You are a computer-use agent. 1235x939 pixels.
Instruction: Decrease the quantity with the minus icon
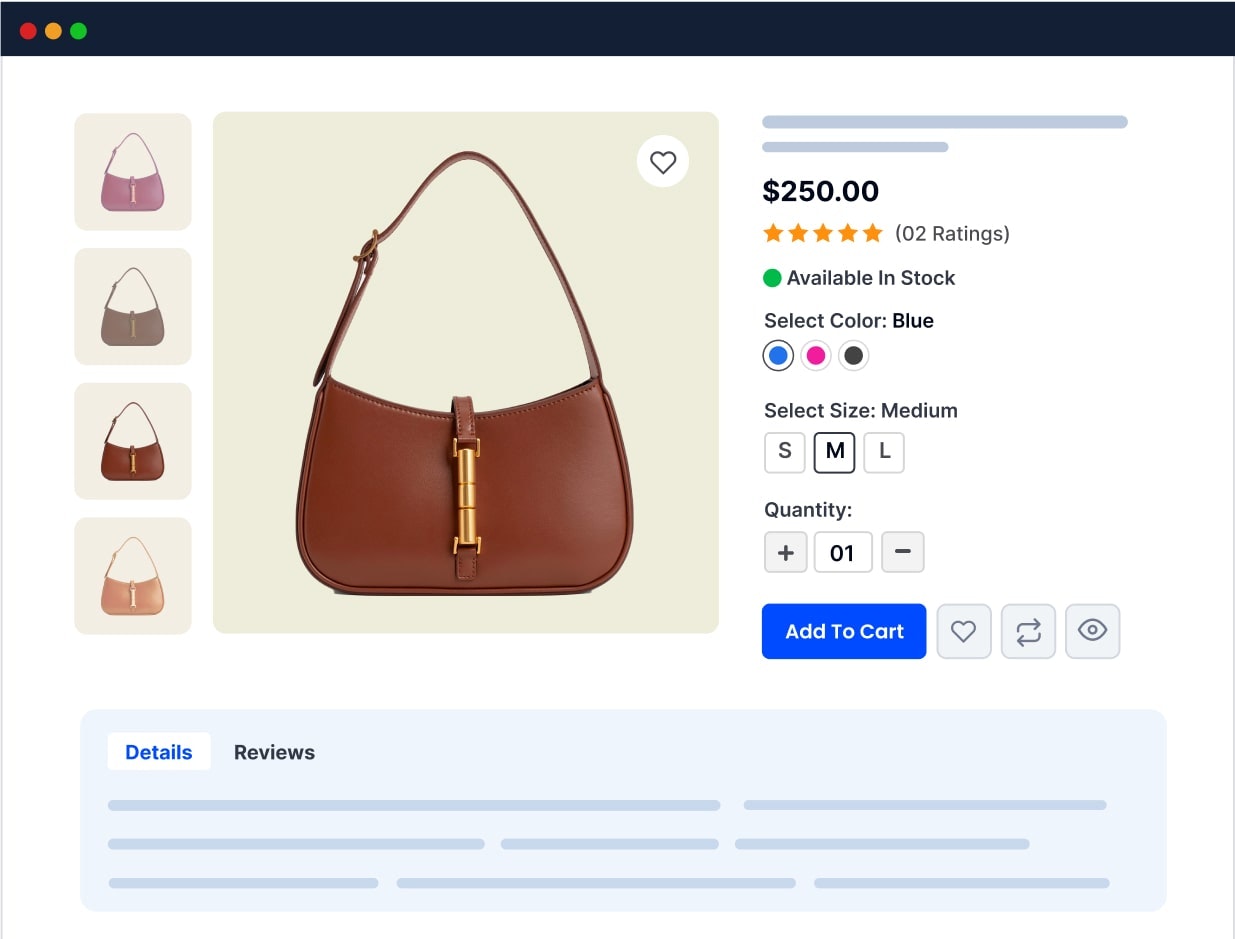coord(902,551)
